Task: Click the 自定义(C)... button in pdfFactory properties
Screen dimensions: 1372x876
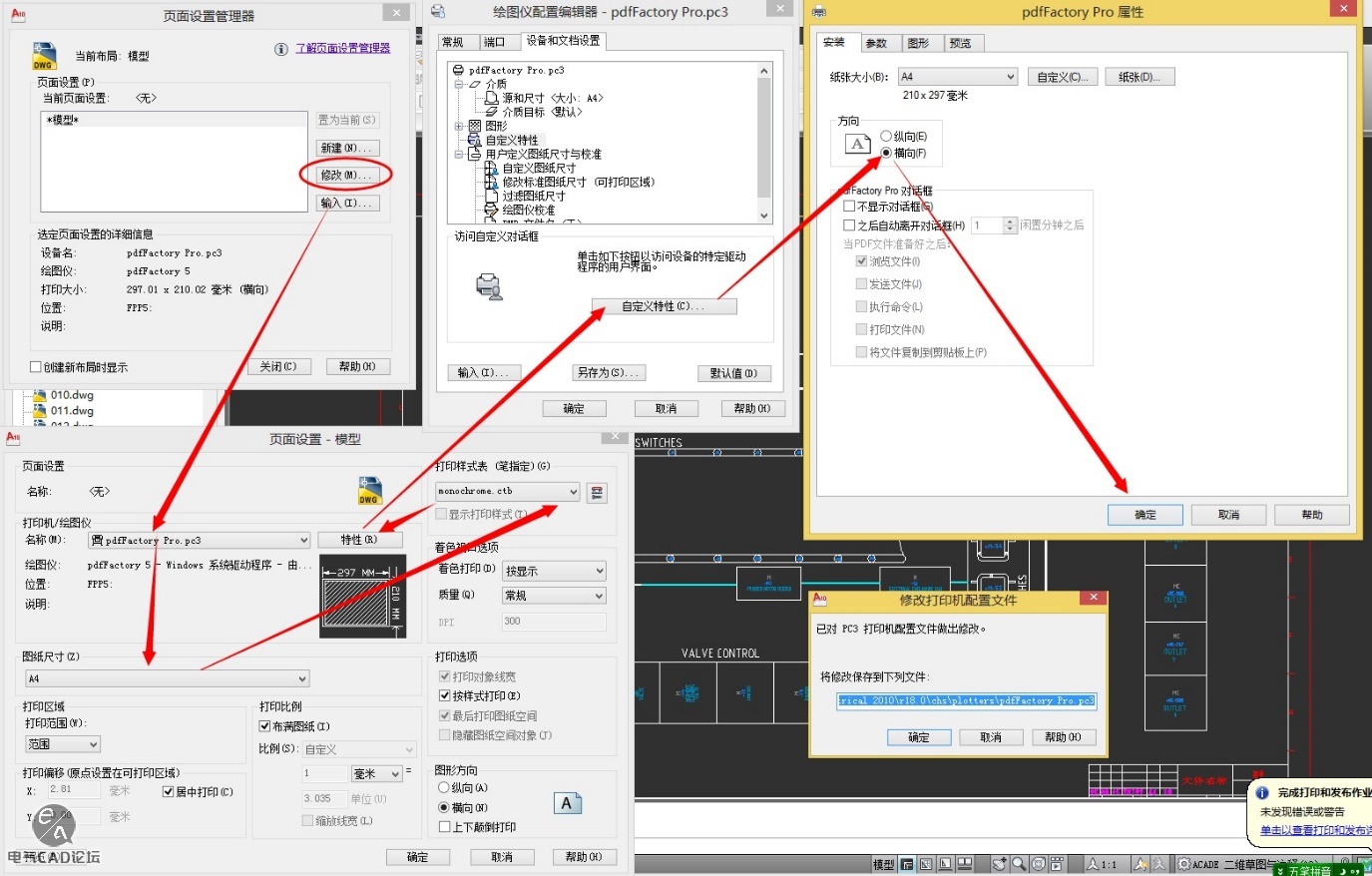Action: (1063, 77)
